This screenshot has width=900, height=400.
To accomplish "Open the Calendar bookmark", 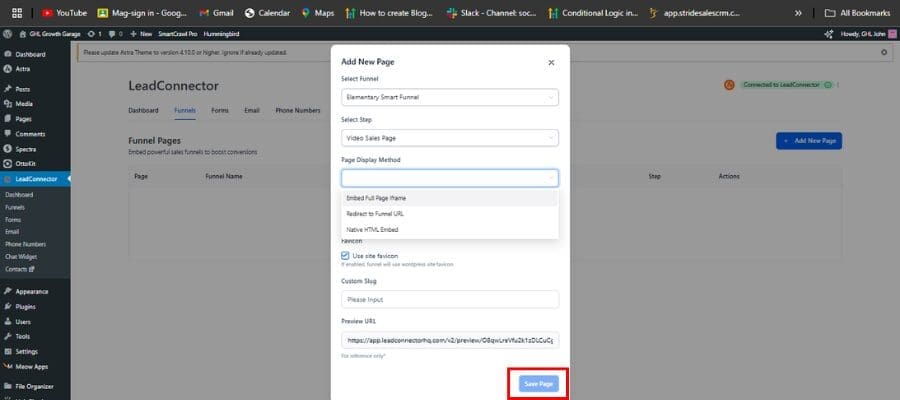I will pyautogui.click(x=267, y=13).
